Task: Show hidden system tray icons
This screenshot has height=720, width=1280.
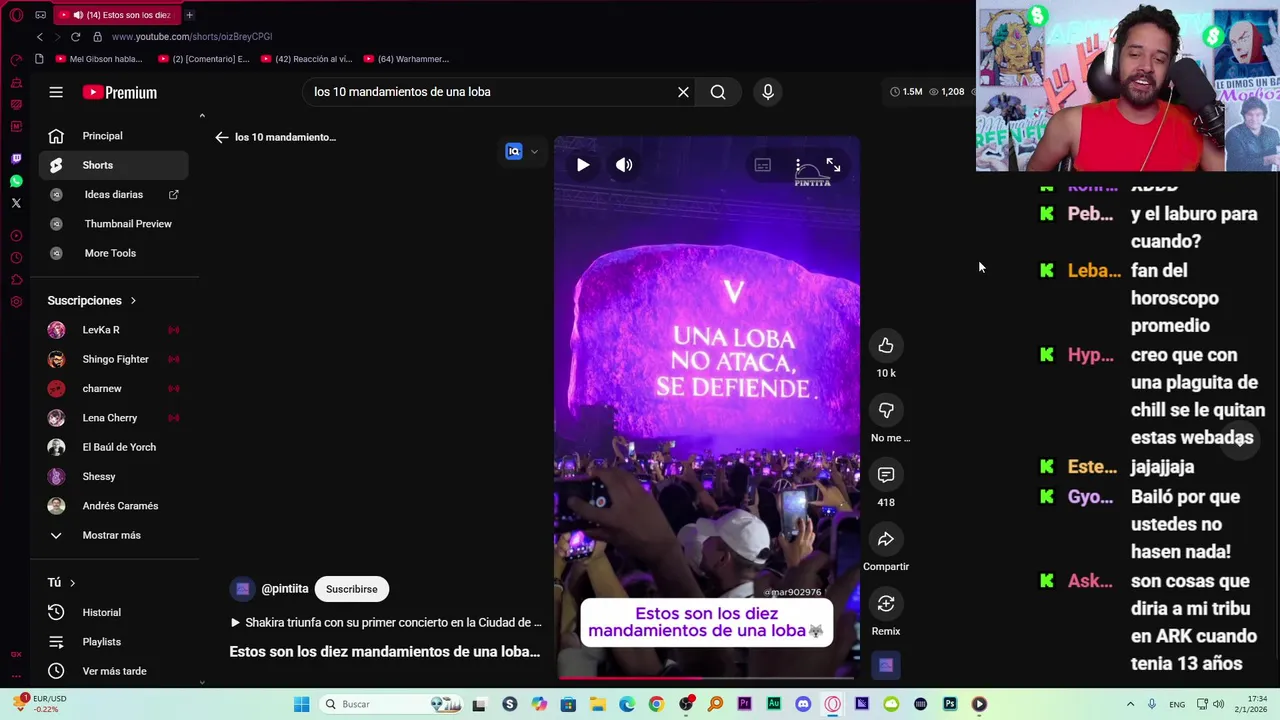Action: pos(1131,704)
